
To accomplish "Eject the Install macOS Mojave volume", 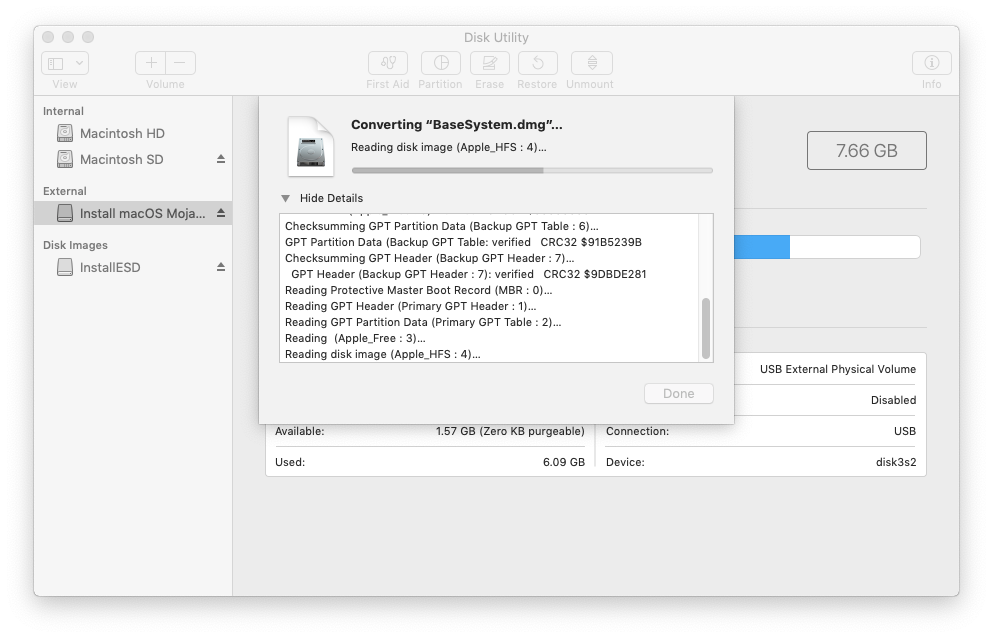I will [221, 213].
